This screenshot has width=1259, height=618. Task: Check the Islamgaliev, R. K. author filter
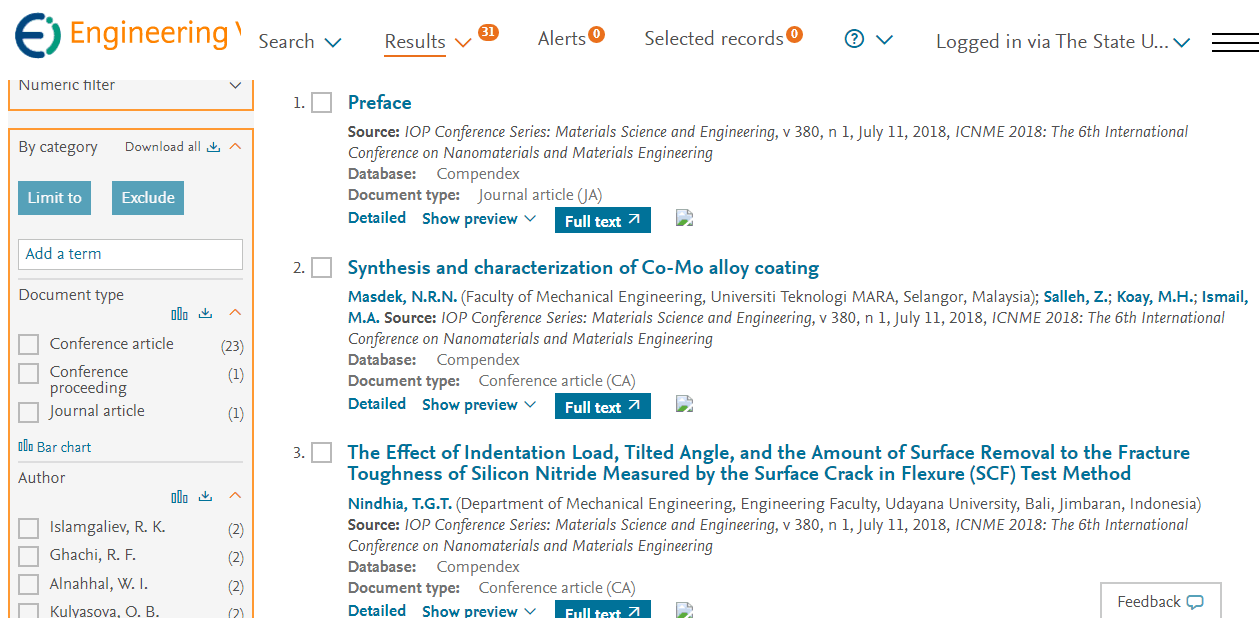point(29,528)
